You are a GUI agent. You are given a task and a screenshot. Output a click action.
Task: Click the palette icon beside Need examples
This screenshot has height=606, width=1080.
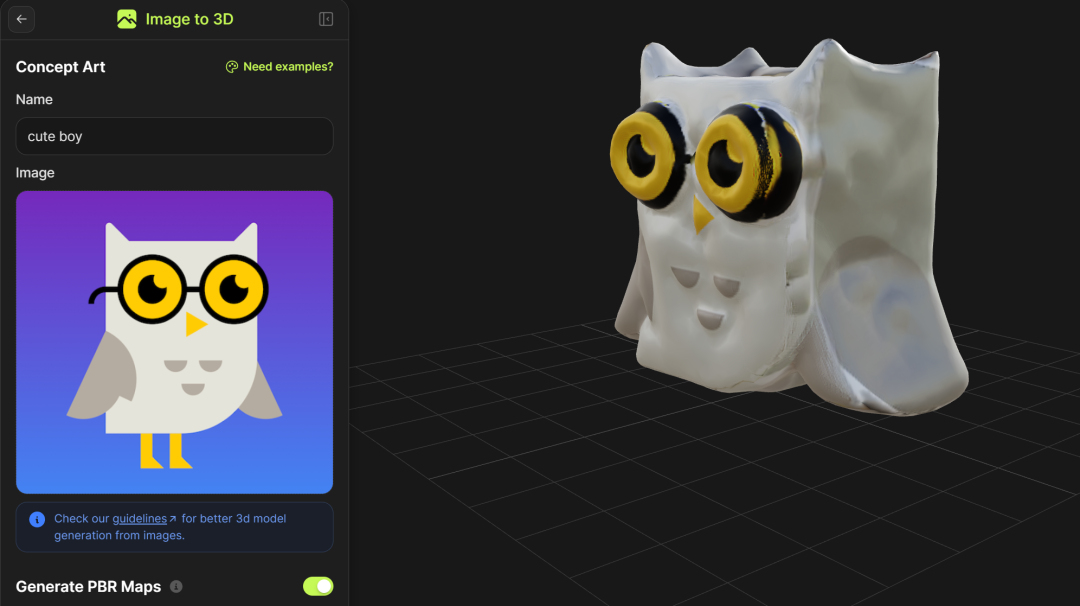point(232,67)
